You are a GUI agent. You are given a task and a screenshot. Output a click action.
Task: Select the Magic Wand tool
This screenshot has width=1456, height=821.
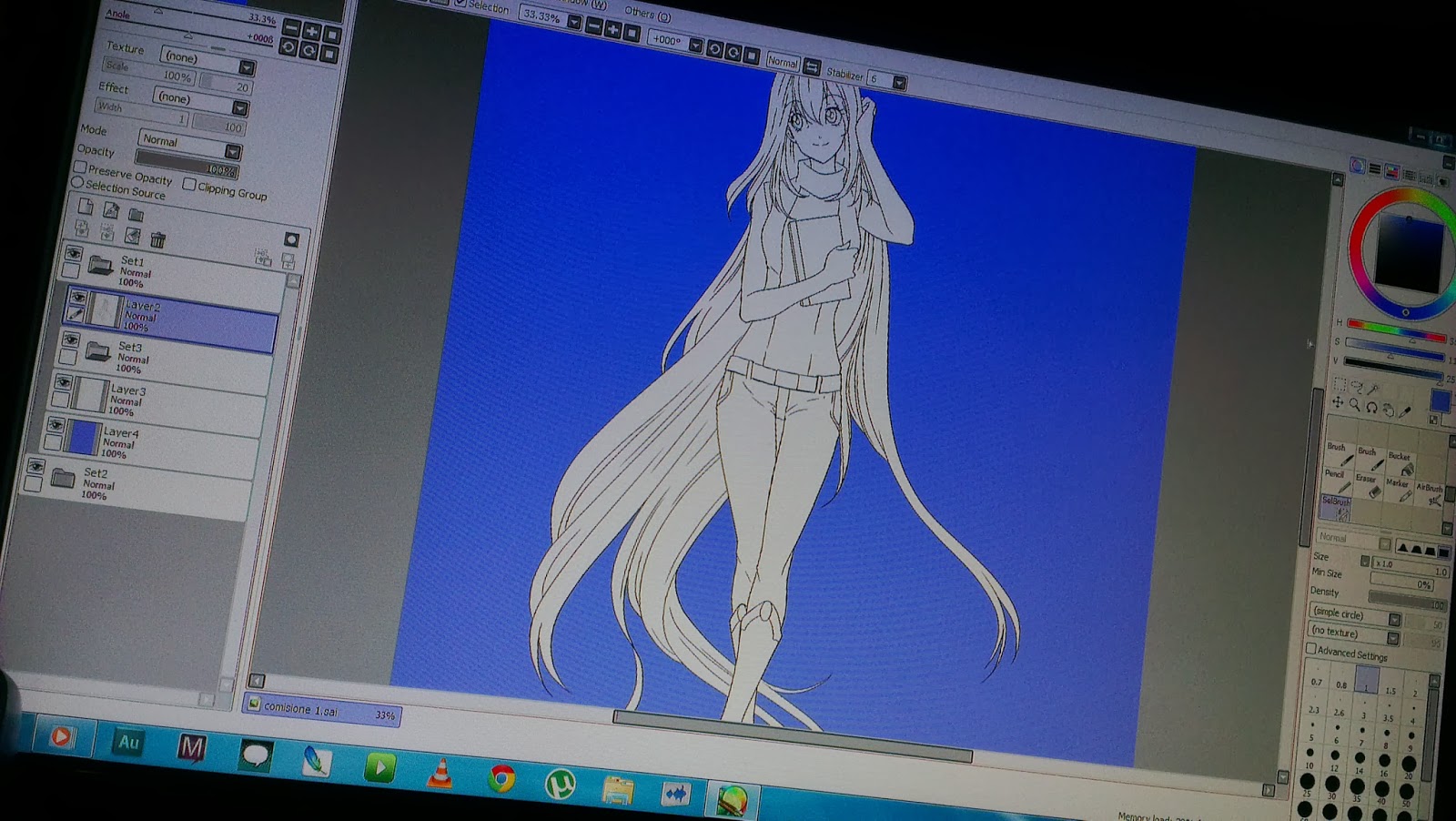coord(1374,390)
